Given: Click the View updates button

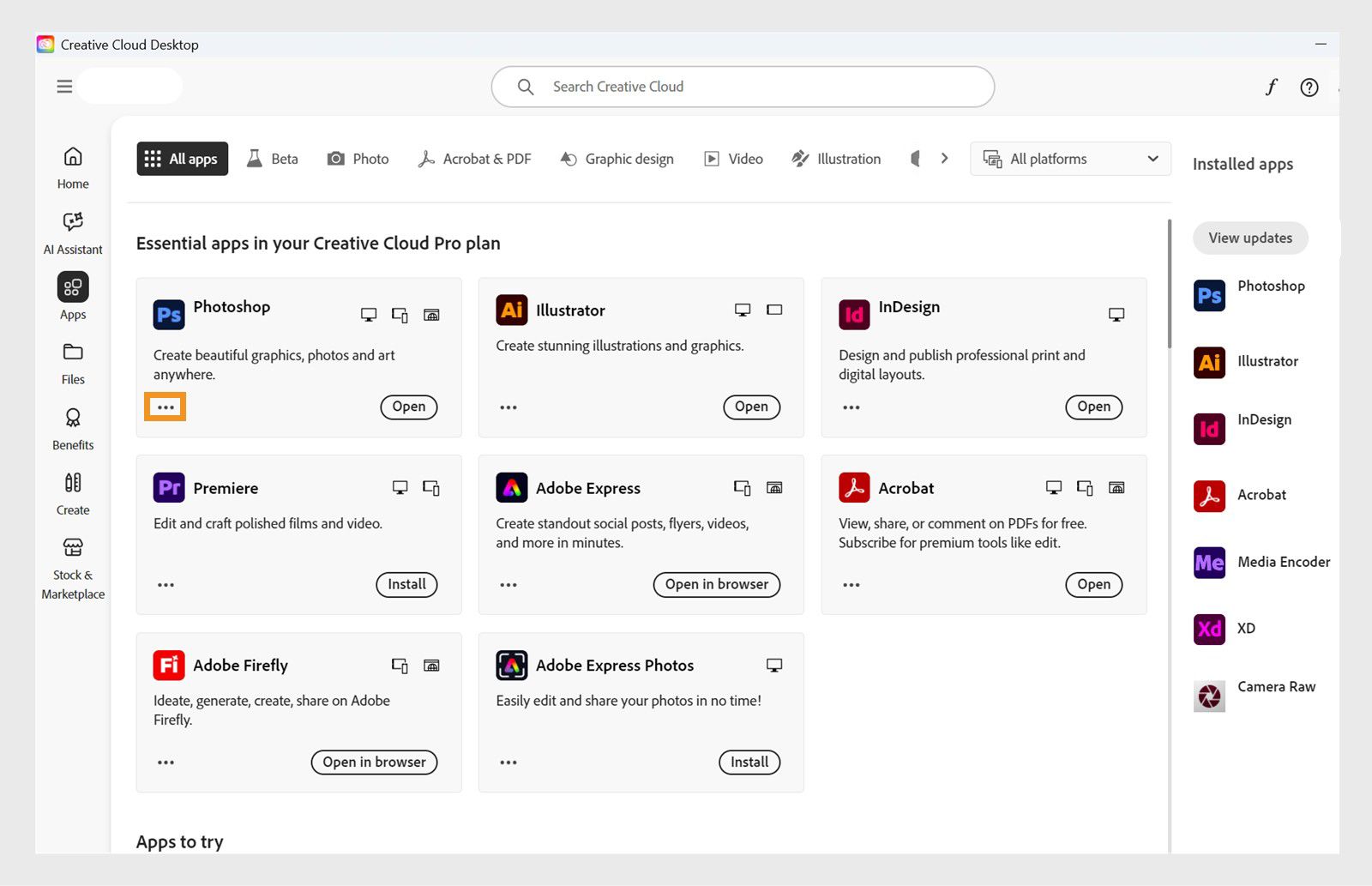Looking at the screenshot, I should [x=1250, y=238].
